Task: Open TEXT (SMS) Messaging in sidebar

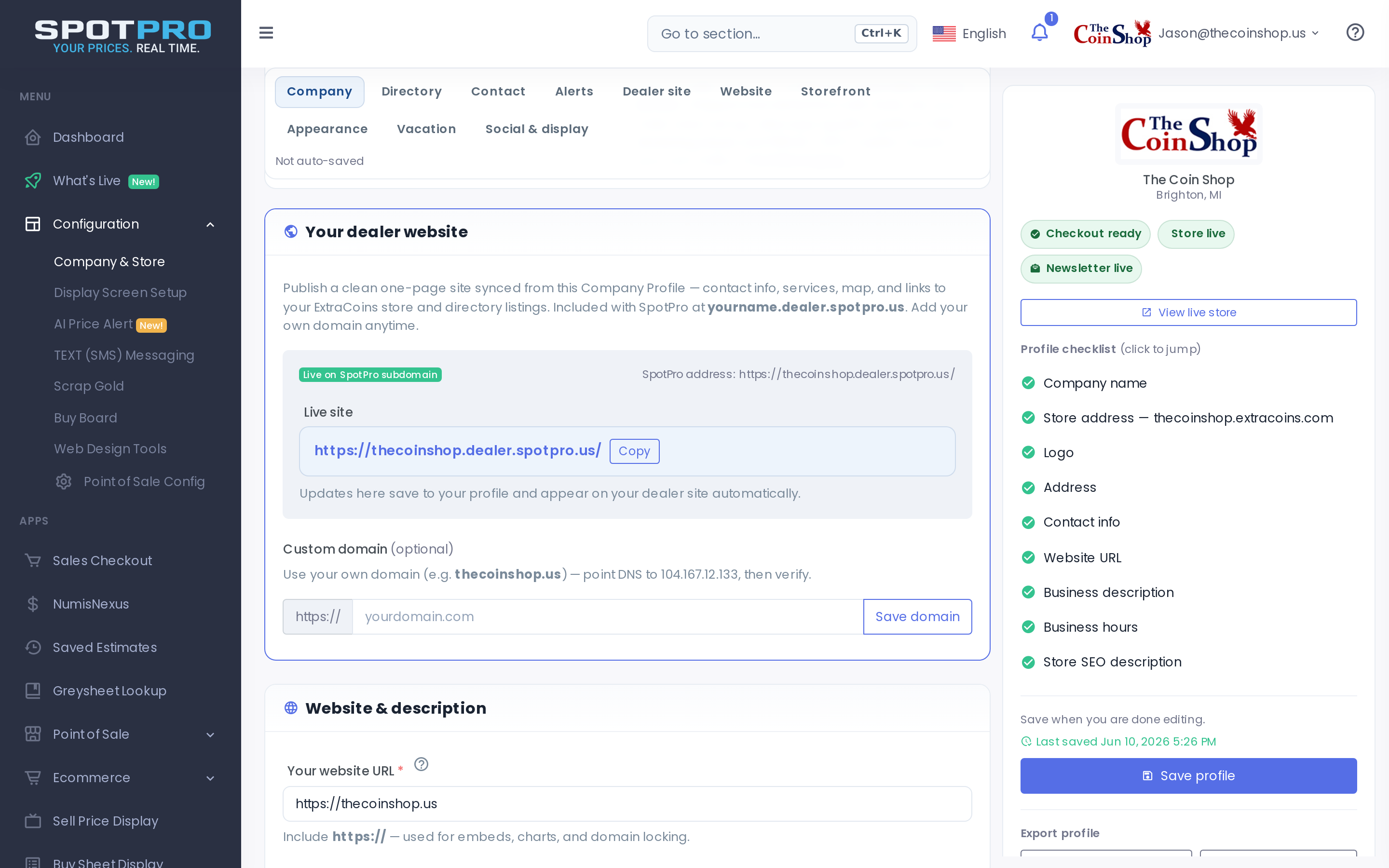Action: pyautogui.click(x=124, y=355)
